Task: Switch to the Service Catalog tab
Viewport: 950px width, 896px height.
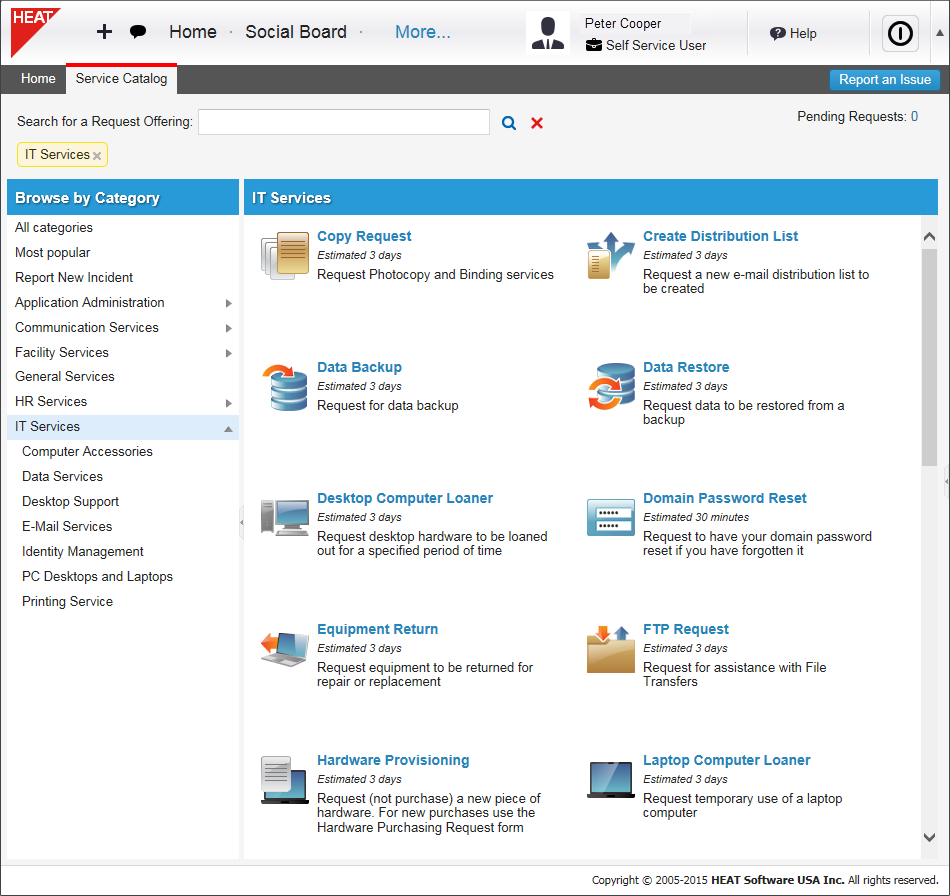Action: pos(121,79)
